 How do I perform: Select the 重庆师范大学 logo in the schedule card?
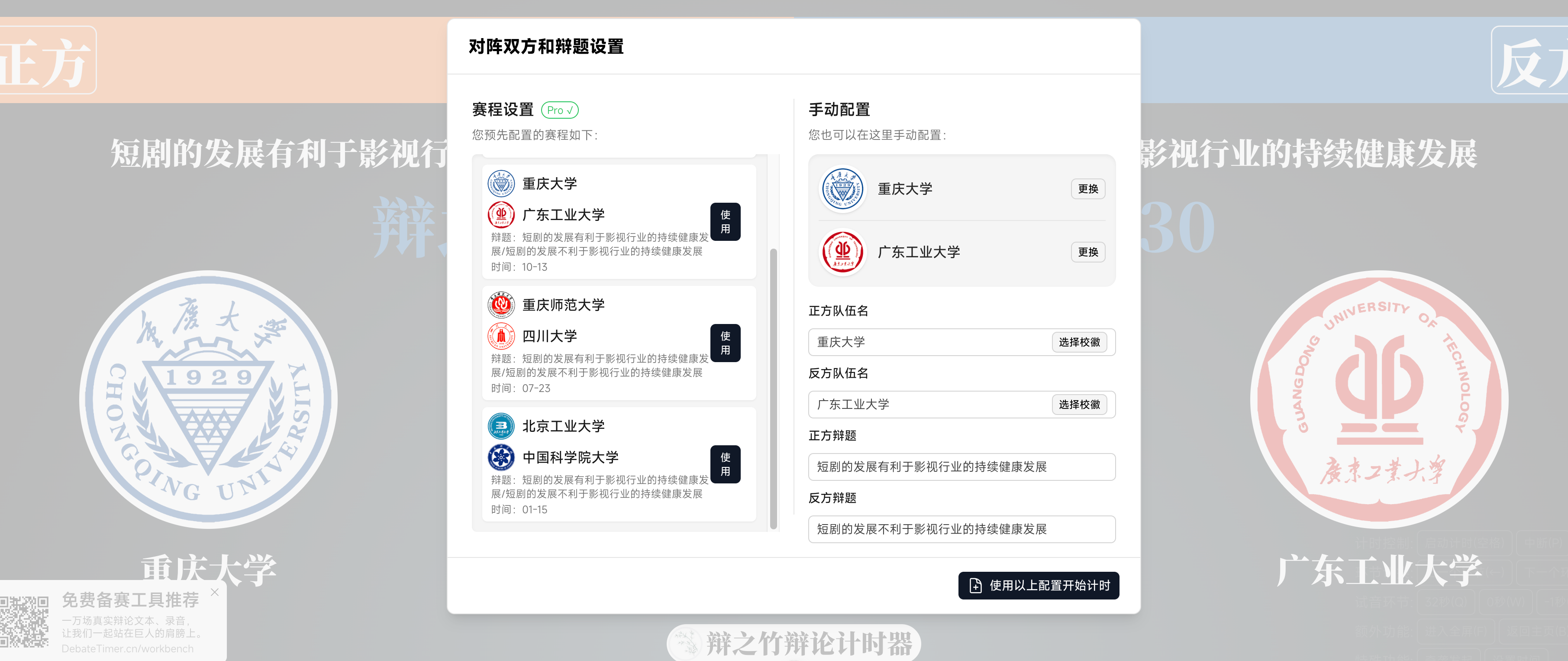pos(501,305)
